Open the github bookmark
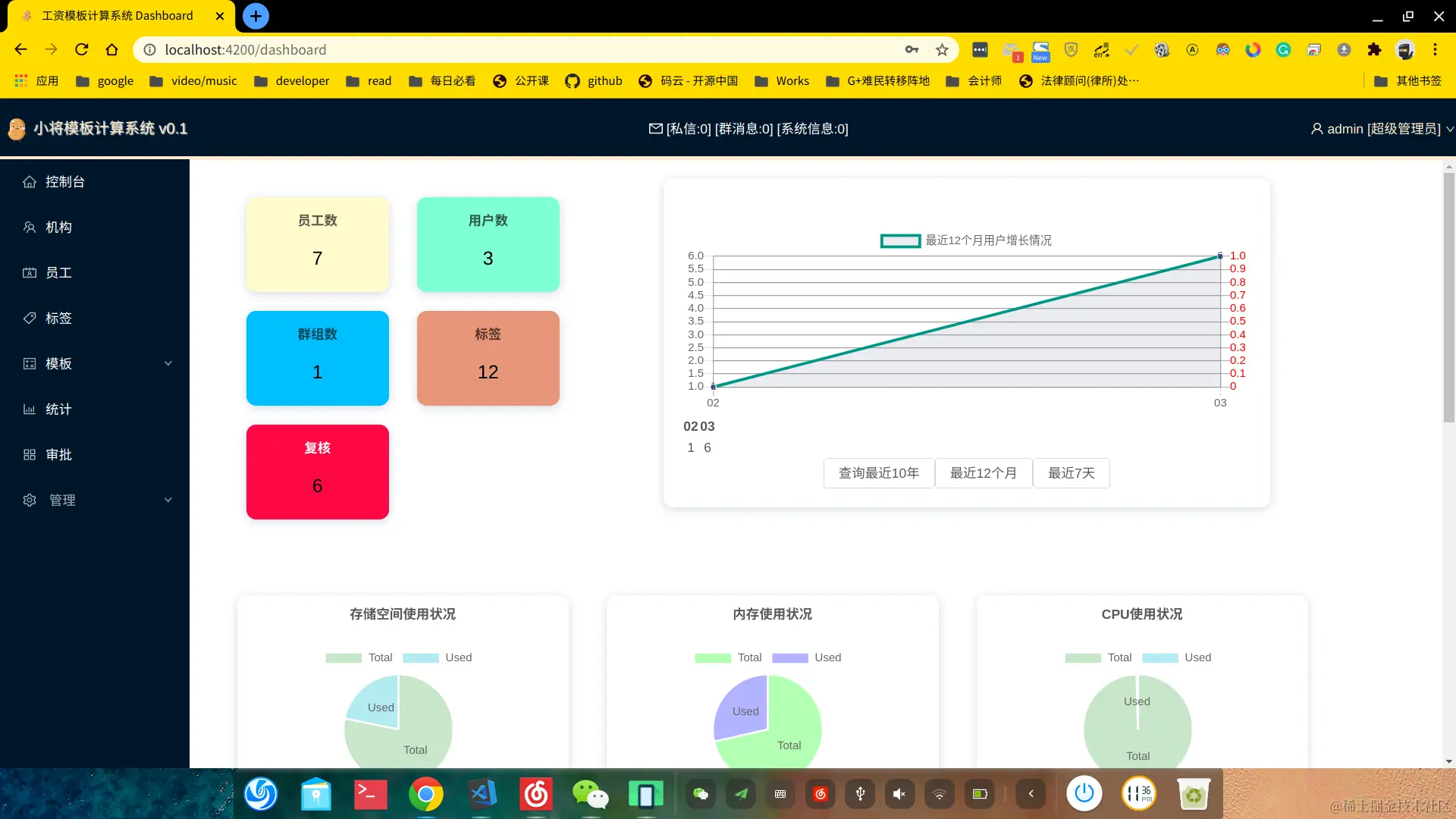 tap(594, 81)
